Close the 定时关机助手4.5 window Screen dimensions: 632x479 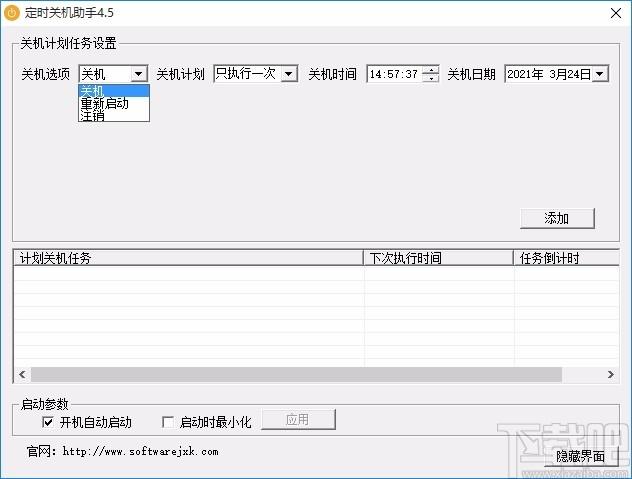[615, 13]
